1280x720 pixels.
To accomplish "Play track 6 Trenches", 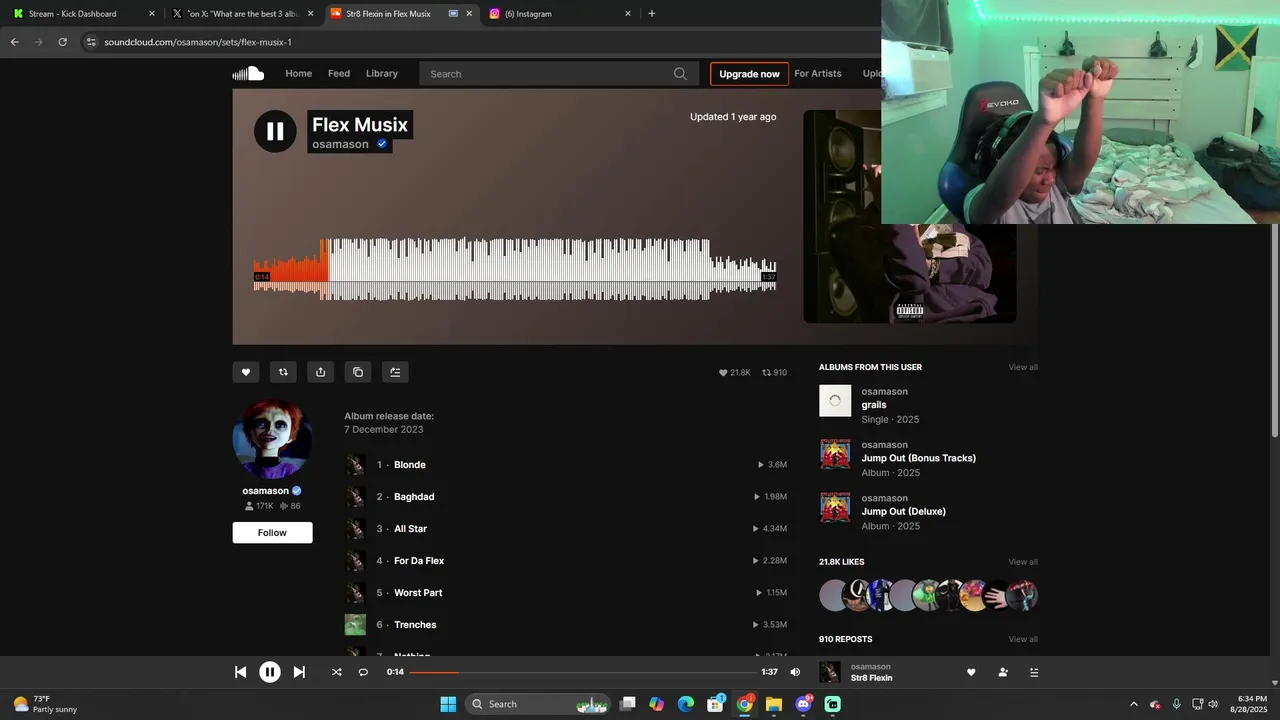I will pyautogui.click(x=414, y=625).
